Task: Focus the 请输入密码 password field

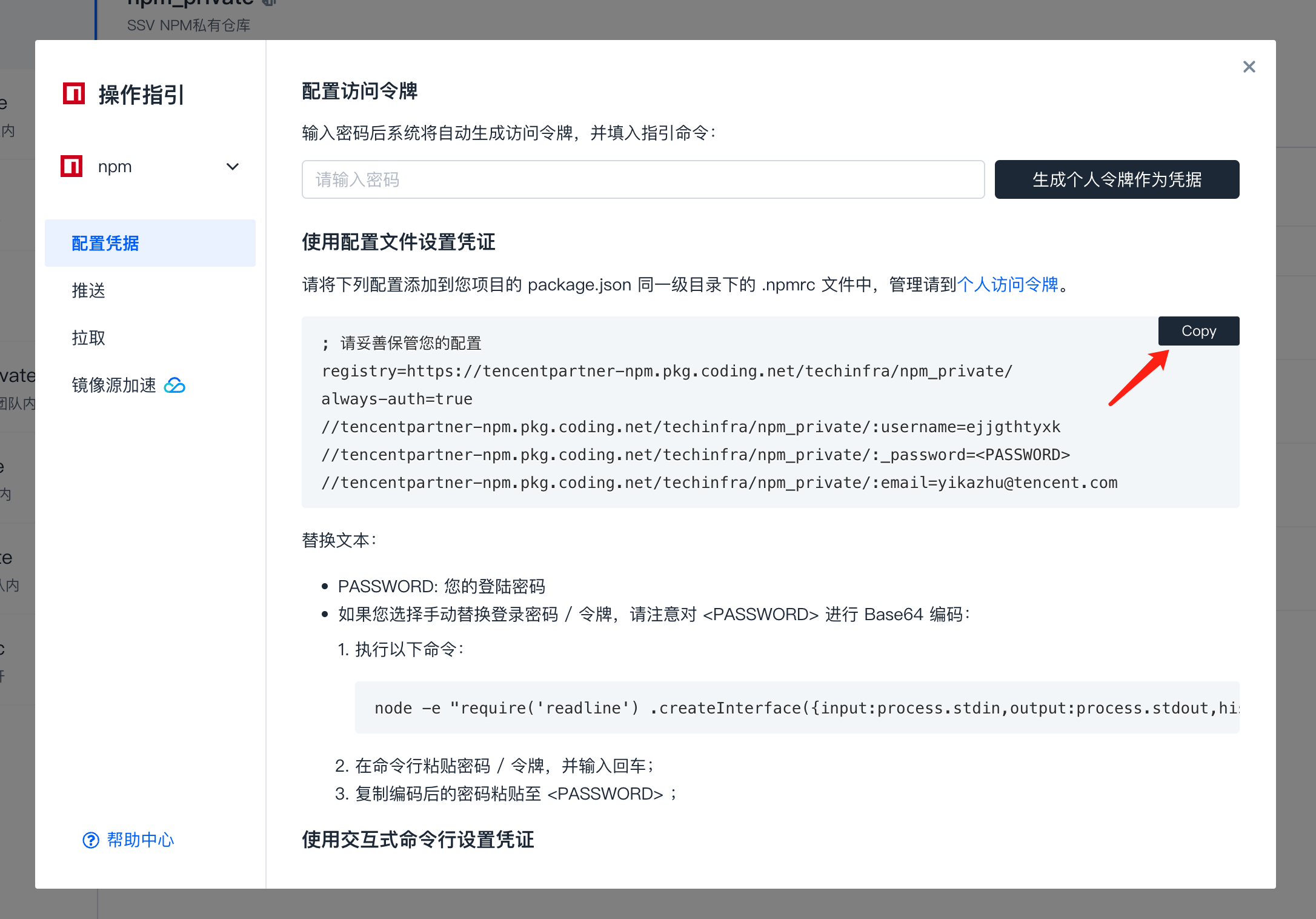Action: click(x=643, y=179)
